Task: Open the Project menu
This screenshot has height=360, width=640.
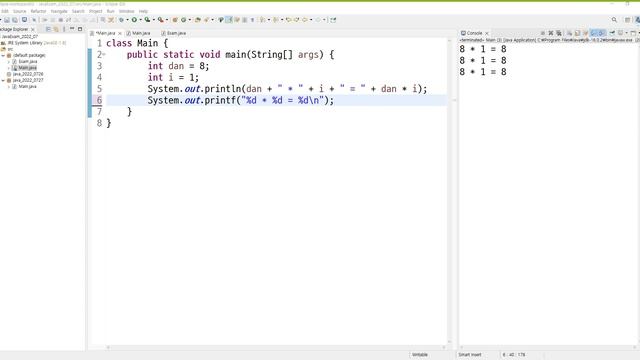Action: click(x=96, y=11)
